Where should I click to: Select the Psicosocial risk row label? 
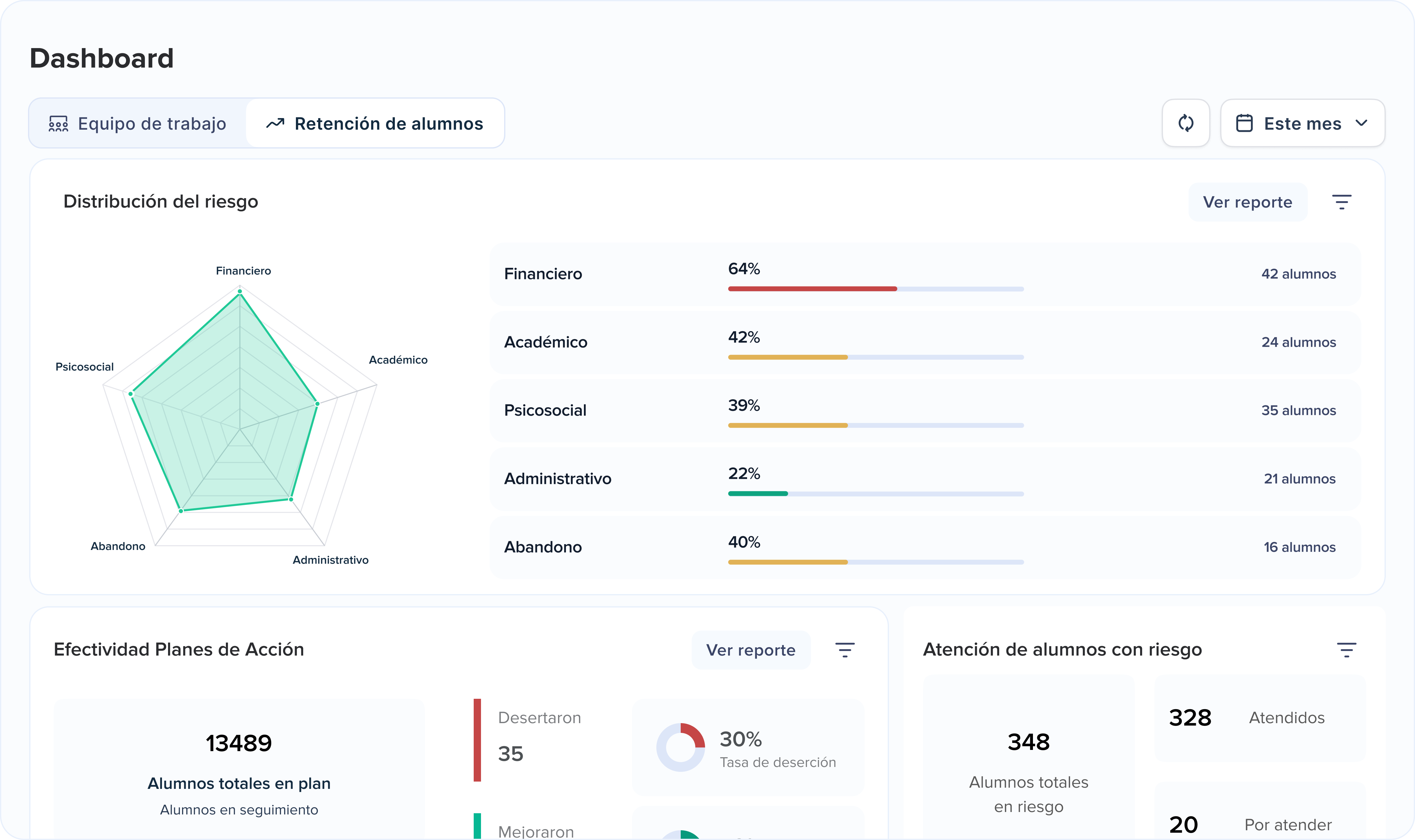[545, 410]
